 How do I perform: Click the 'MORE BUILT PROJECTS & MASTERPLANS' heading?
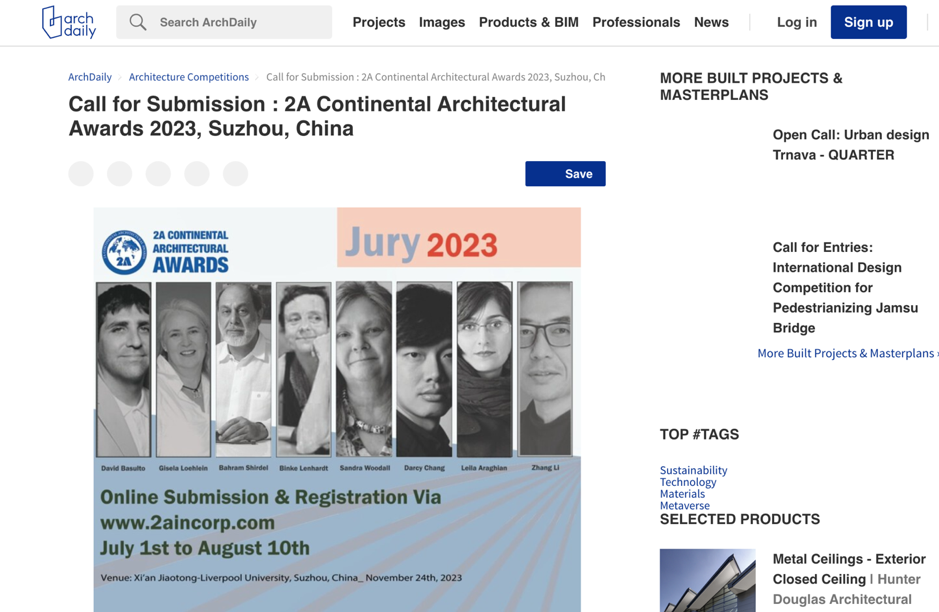pyautogui.click(x=751, y=86)
